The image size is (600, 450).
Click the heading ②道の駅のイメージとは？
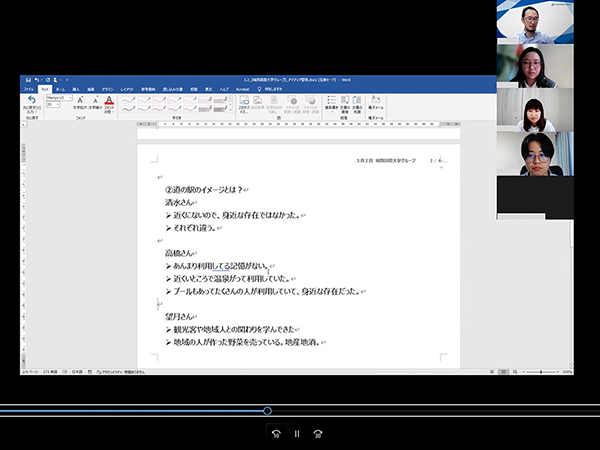(204, 190)
